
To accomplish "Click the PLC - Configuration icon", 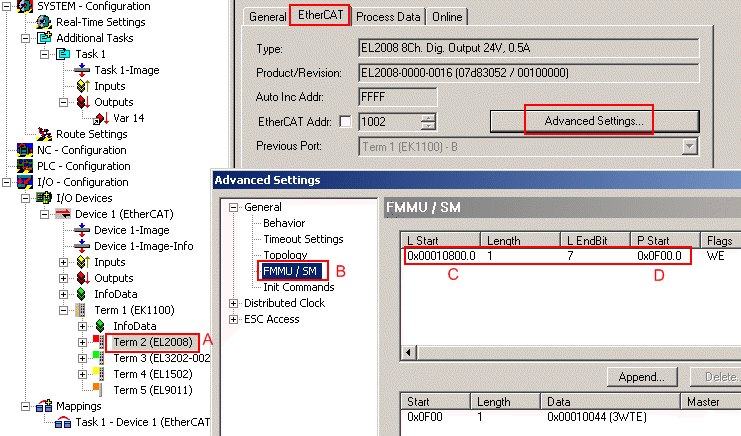I will pyautogui.click(x=25, y=166).
